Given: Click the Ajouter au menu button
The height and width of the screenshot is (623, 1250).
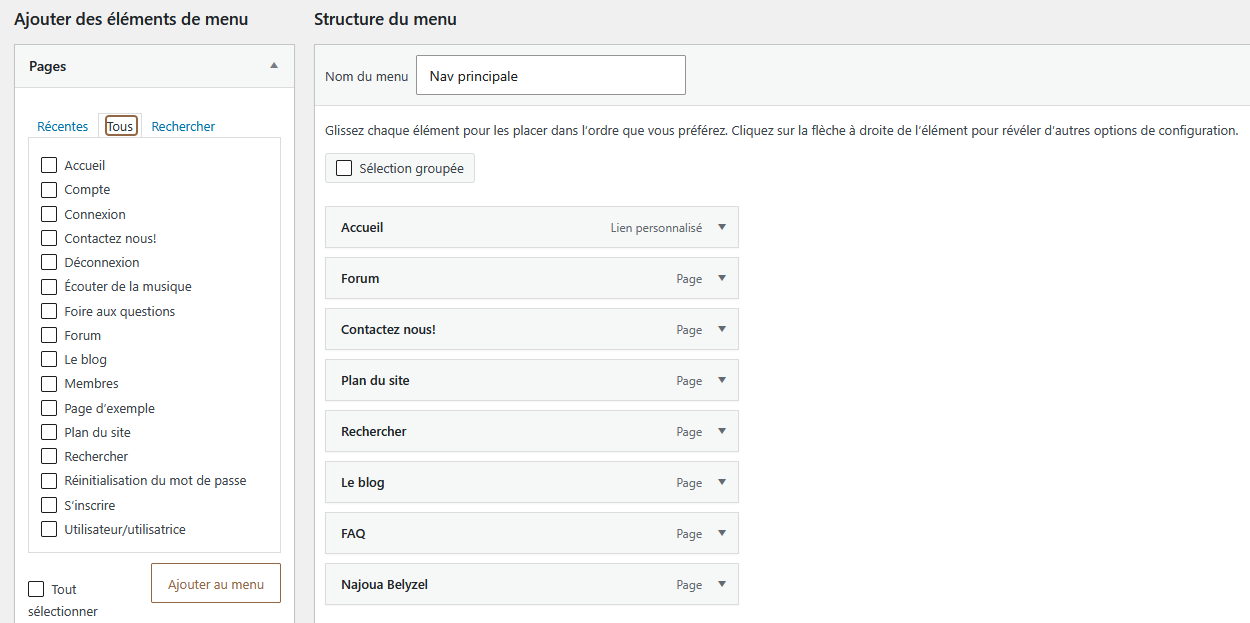Looking at the screenshot, I should click(216, 584).
